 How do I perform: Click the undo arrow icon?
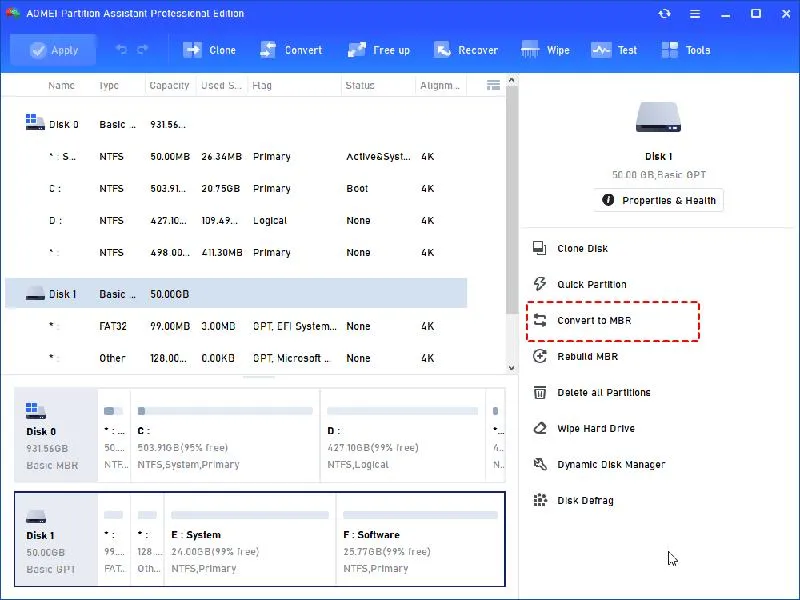(x=121, y=49)
